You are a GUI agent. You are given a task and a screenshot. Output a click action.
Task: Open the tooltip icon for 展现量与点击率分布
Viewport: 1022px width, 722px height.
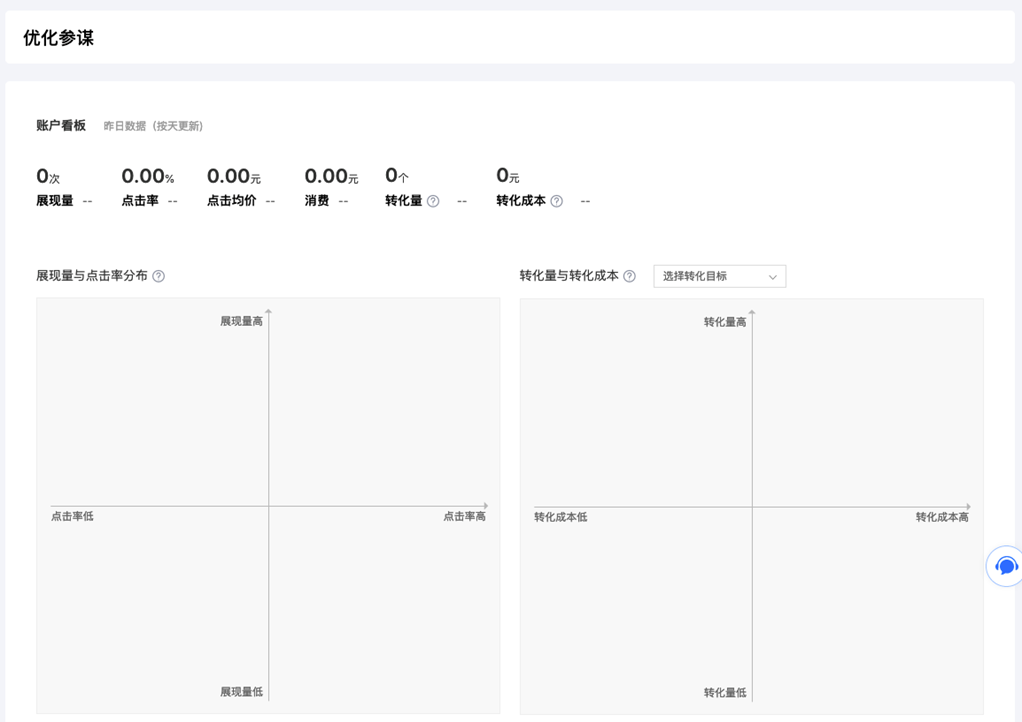158,276
